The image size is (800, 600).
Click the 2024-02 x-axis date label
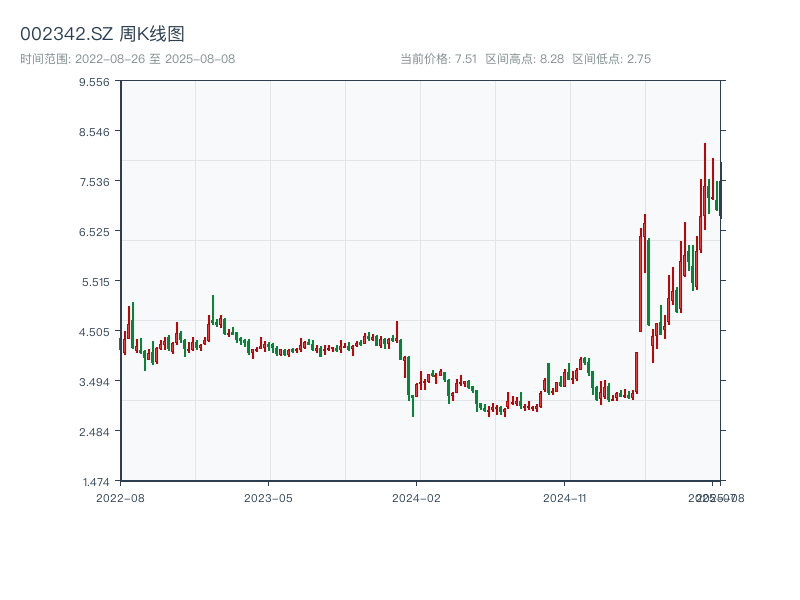coord(417,497)
